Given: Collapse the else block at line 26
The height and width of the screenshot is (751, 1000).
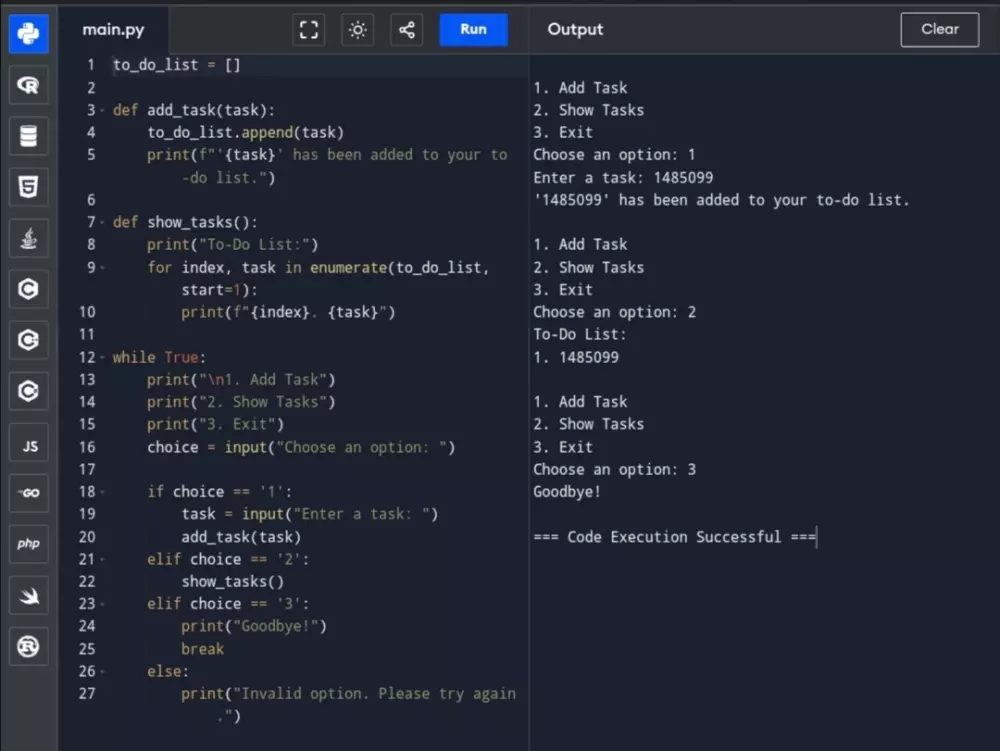Looking at the screenshot, I should (x=102, y=671).
